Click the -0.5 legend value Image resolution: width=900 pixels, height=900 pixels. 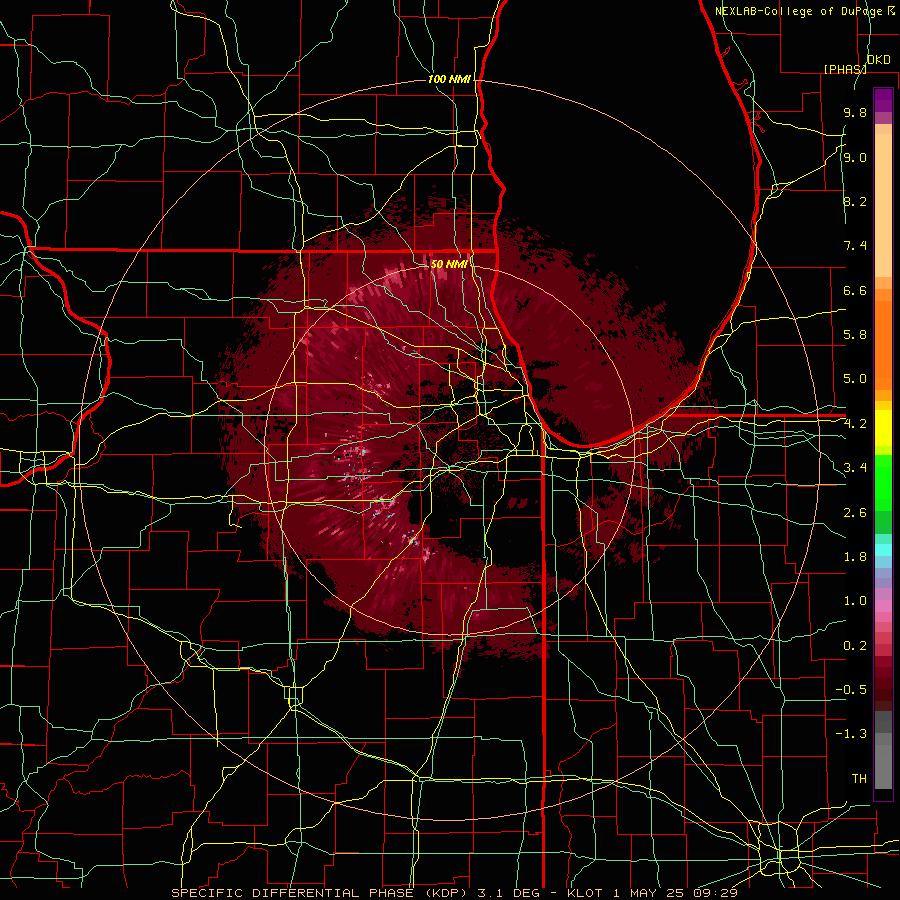(x=851, y=690)
